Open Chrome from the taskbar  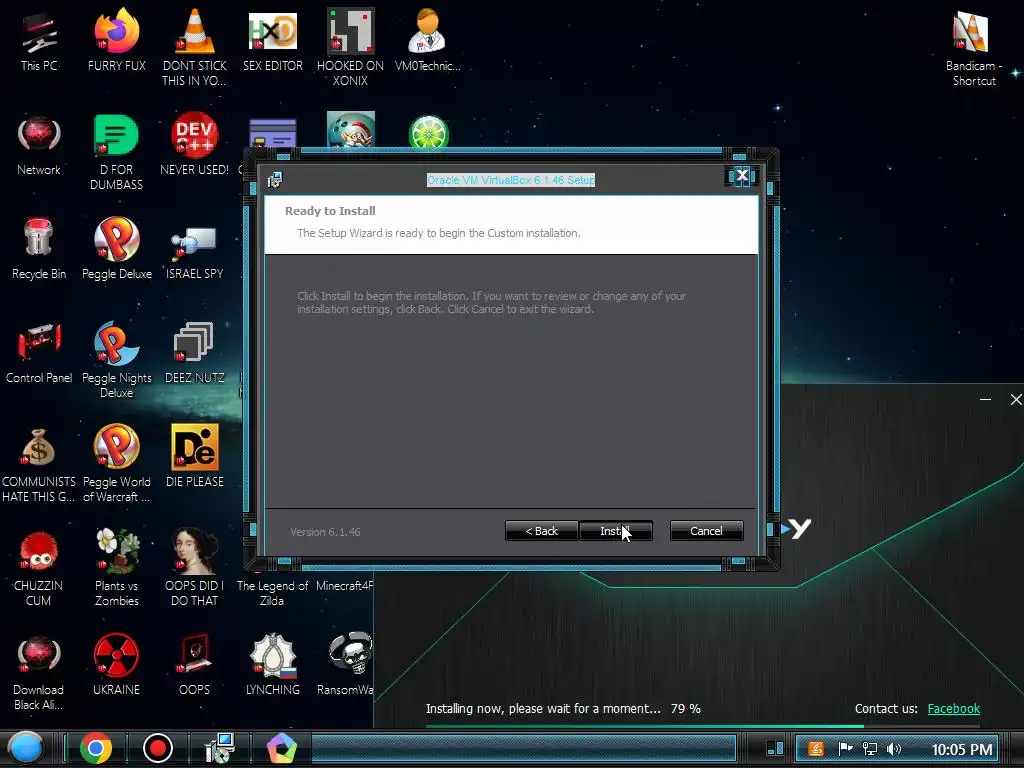[95, 748]
